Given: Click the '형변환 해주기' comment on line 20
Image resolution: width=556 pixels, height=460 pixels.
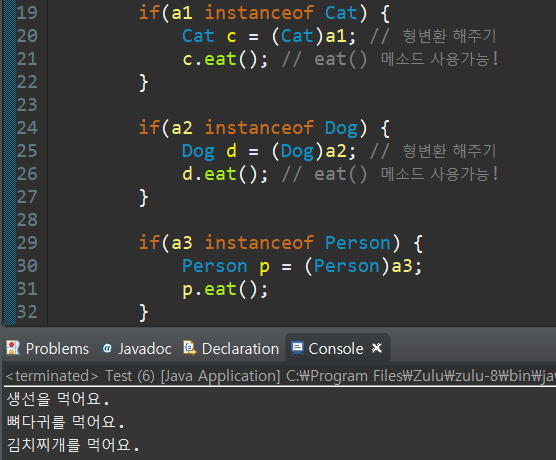Looking at the screenshot, I should [450, 36].
